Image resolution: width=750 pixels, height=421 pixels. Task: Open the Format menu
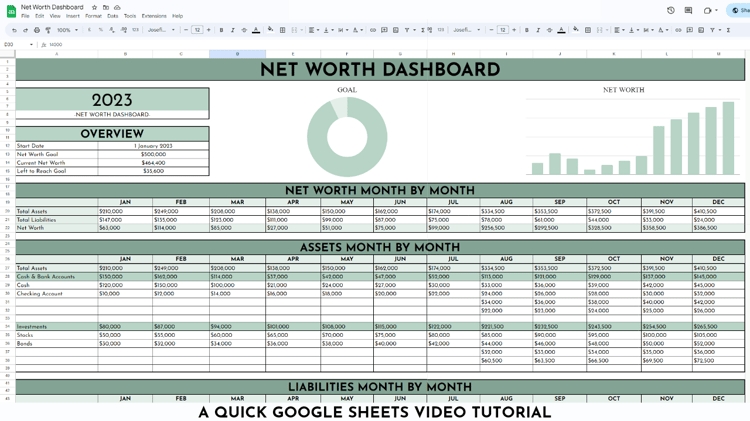tap(93, 16)
